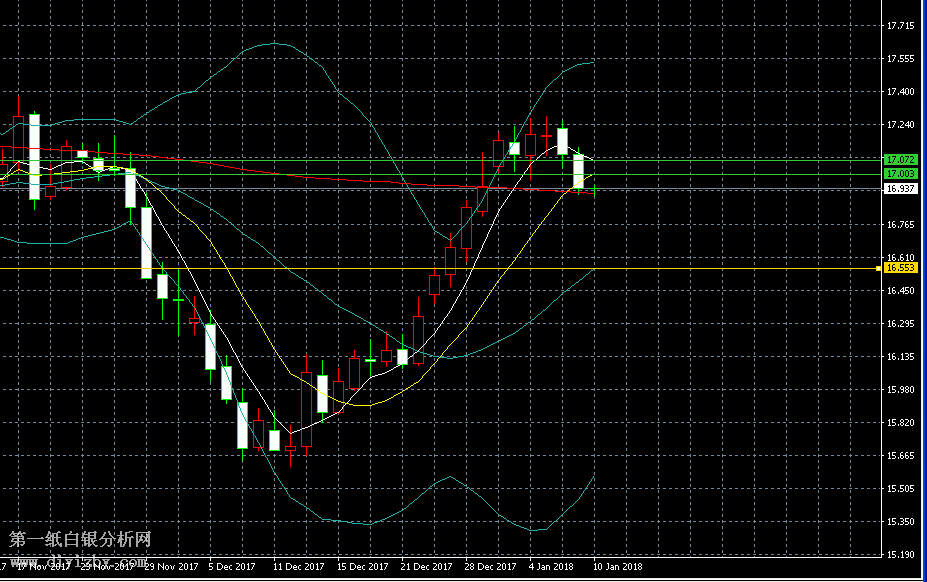Click the 15.190 price axis value
The width and height of the screenshot is (927, 582).
tap(900, 555)
